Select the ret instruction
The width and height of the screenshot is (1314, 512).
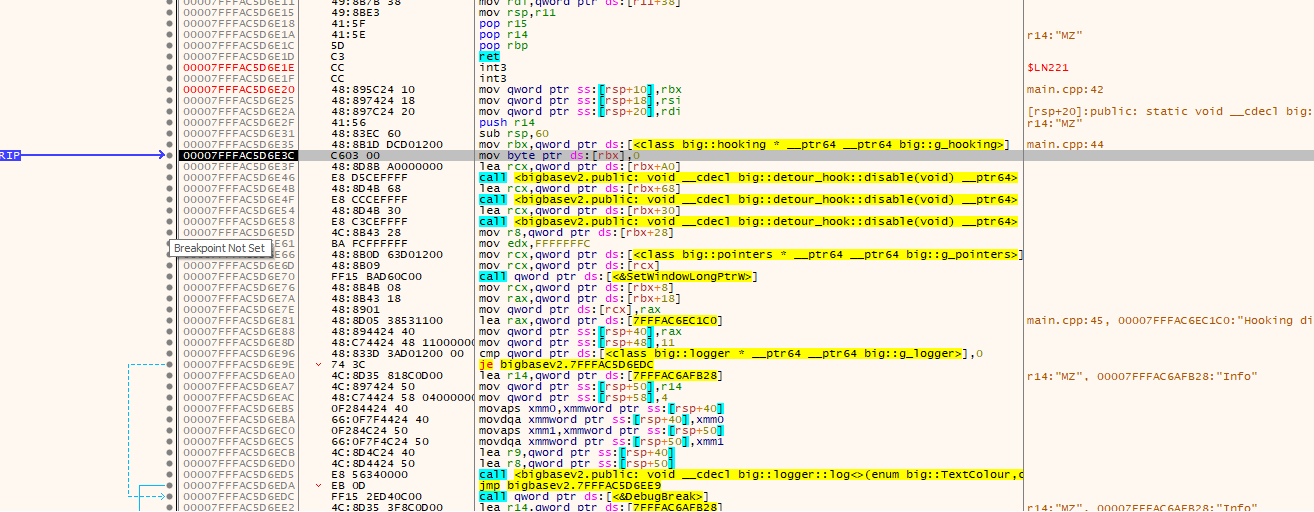click(489, 57)
